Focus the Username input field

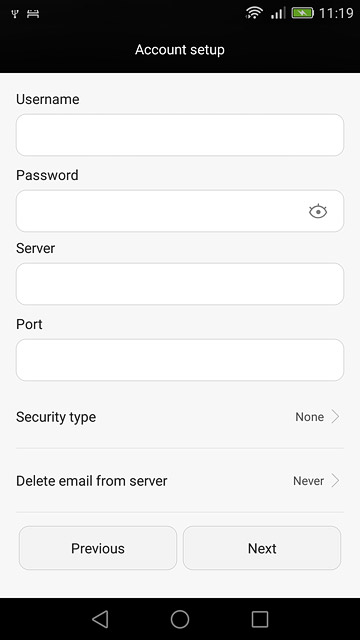(180, 135)
